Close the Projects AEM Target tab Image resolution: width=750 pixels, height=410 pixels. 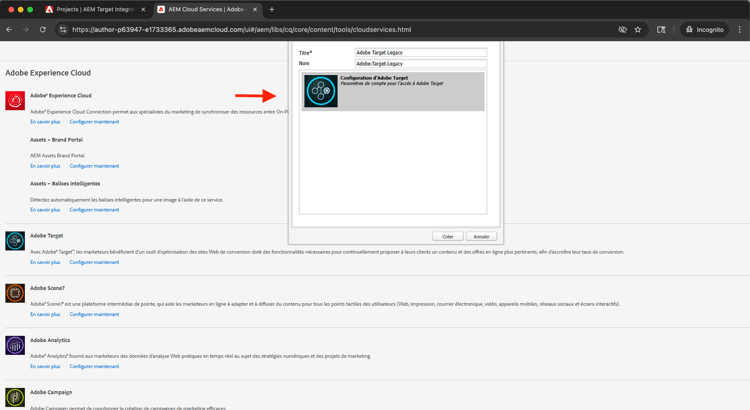point(143,10)
